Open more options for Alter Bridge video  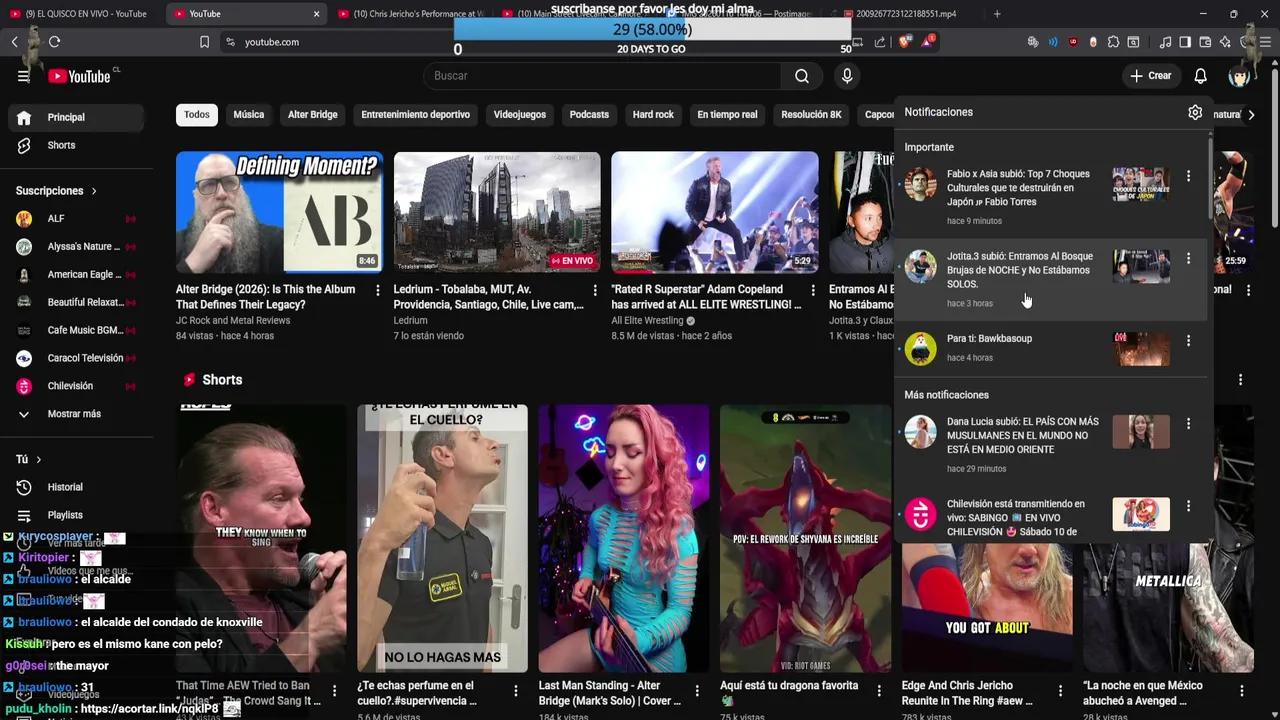tap(377, 290)
